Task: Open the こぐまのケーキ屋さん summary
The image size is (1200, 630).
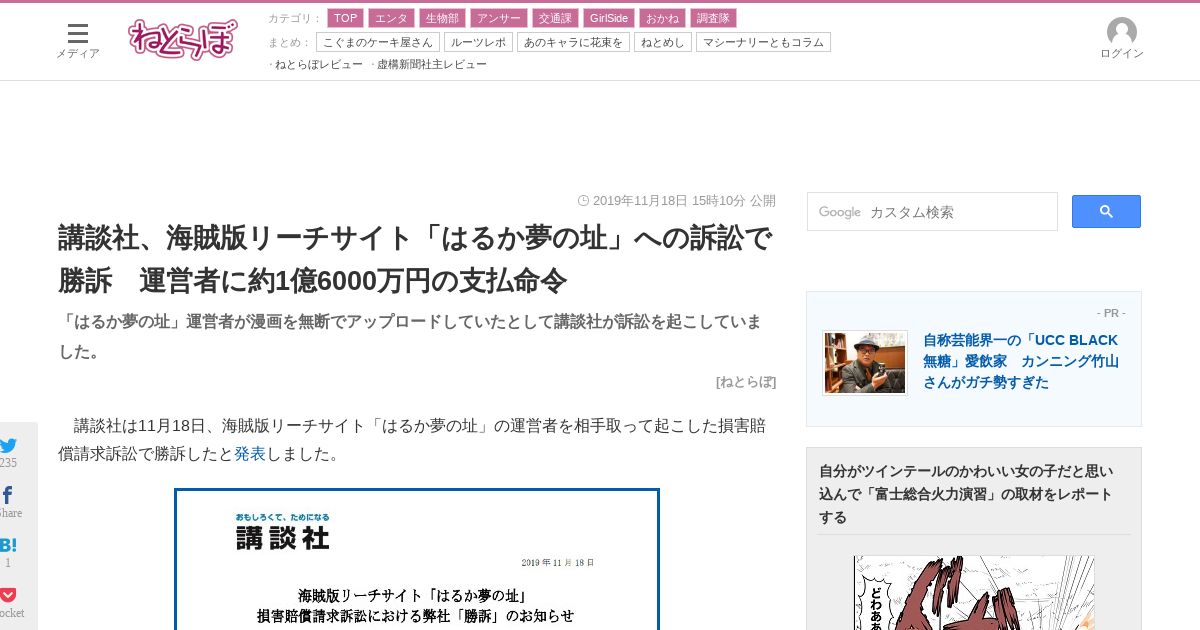Action: tap(378, 42)
